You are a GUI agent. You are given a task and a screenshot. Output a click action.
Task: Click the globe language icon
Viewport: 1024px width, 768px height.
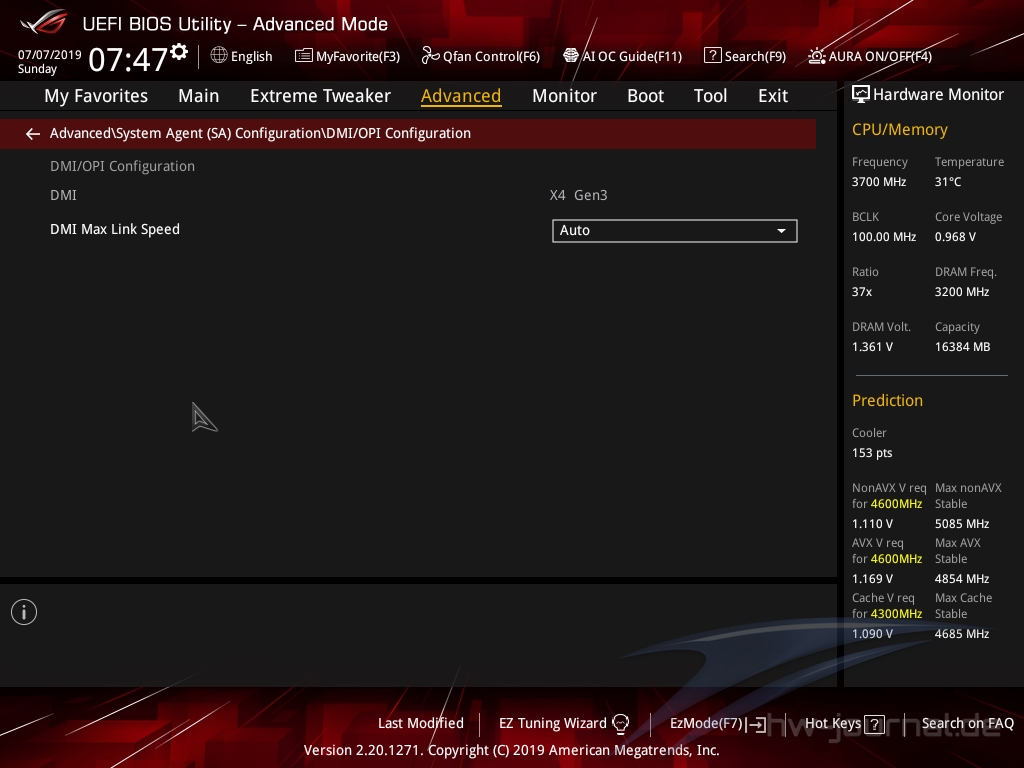point(219,56)
